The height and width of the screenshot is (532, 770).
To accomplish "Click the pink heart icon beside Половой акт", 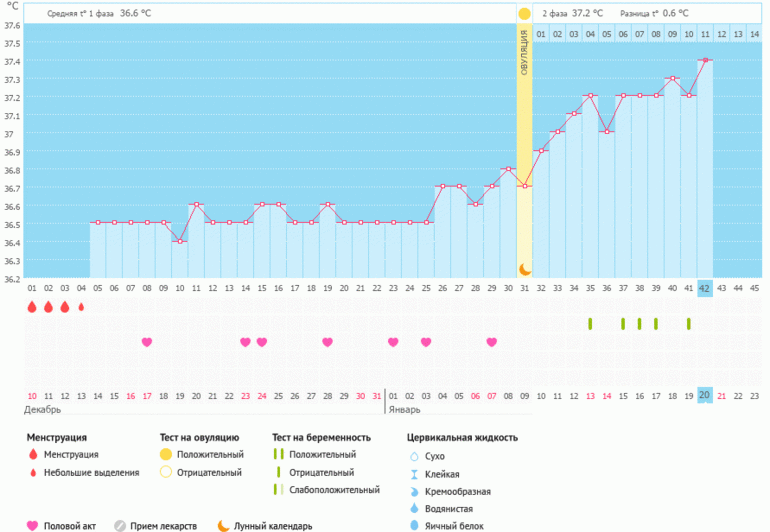I will [32, 525].
